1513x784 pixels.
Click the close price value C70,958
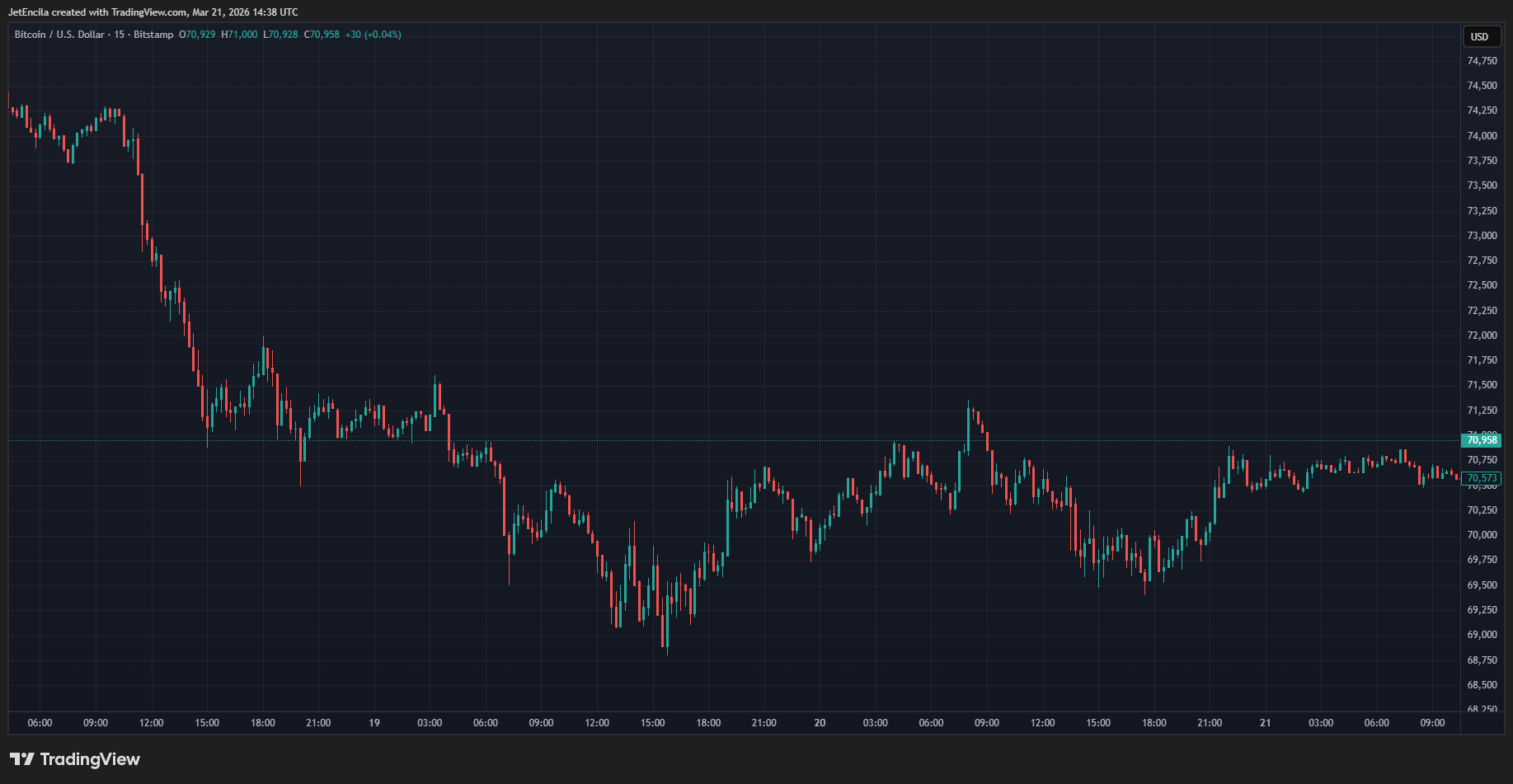(322, 35)
